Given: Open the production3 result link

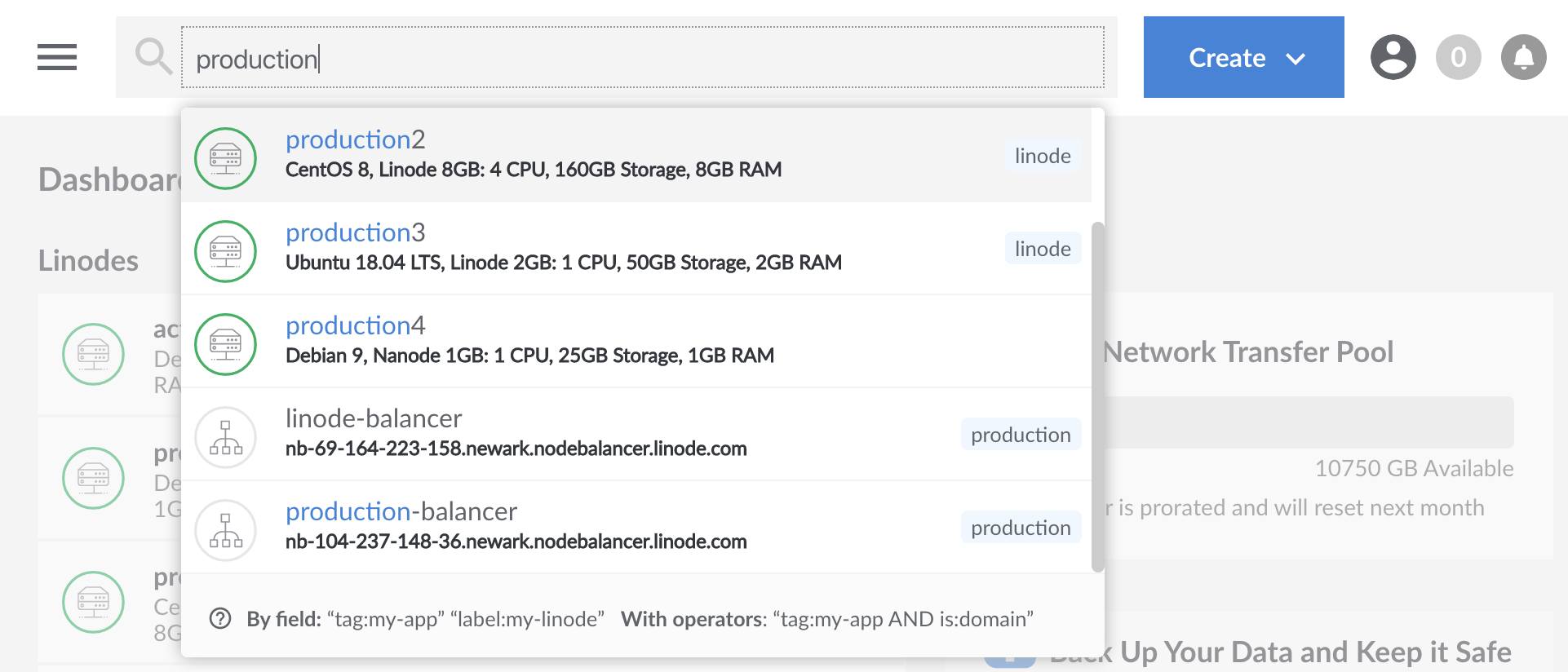Looking at the screenshot, I should click(355, 233).
